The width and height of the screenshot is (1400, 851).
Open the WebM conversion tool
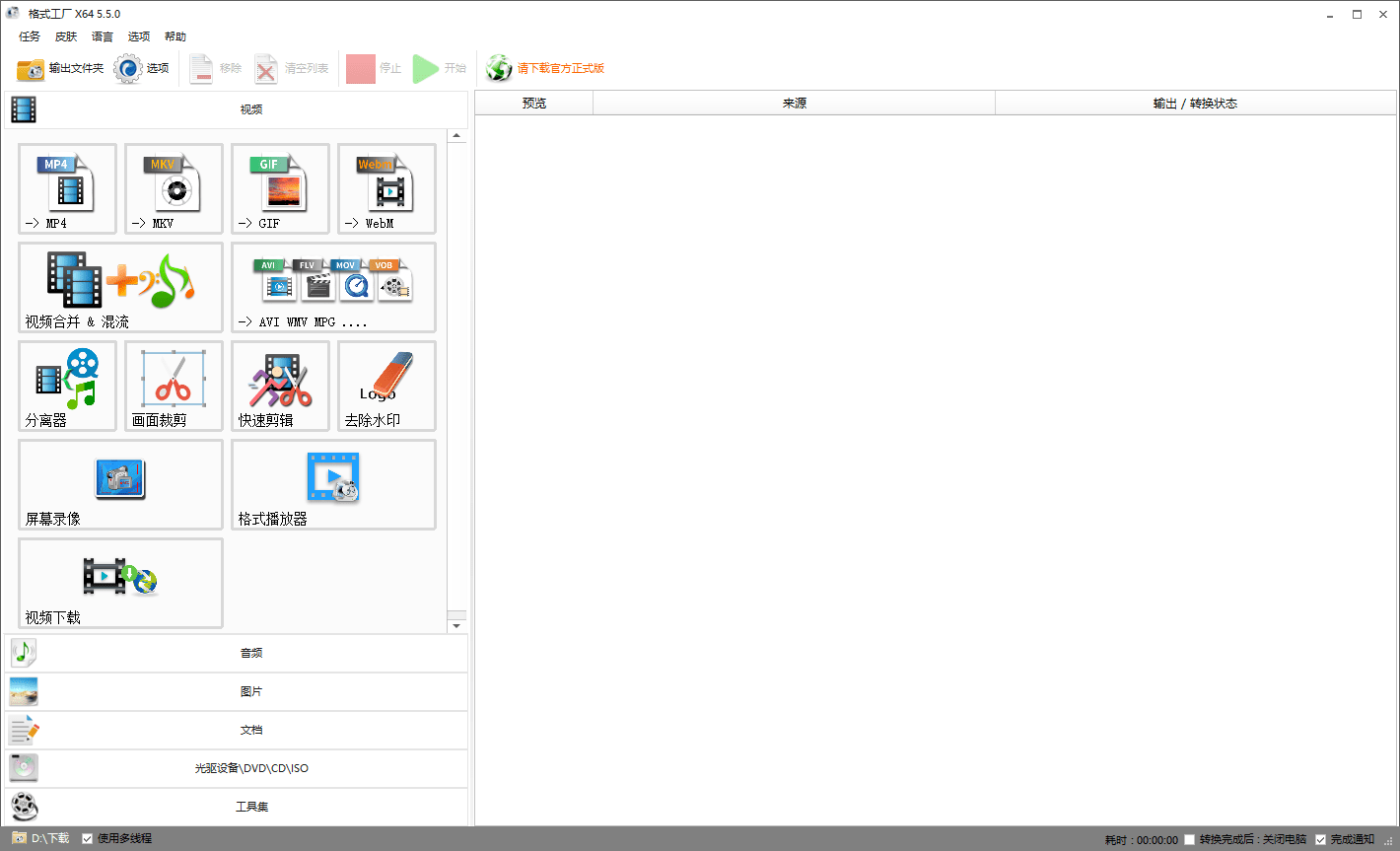[x=386, y=188]
